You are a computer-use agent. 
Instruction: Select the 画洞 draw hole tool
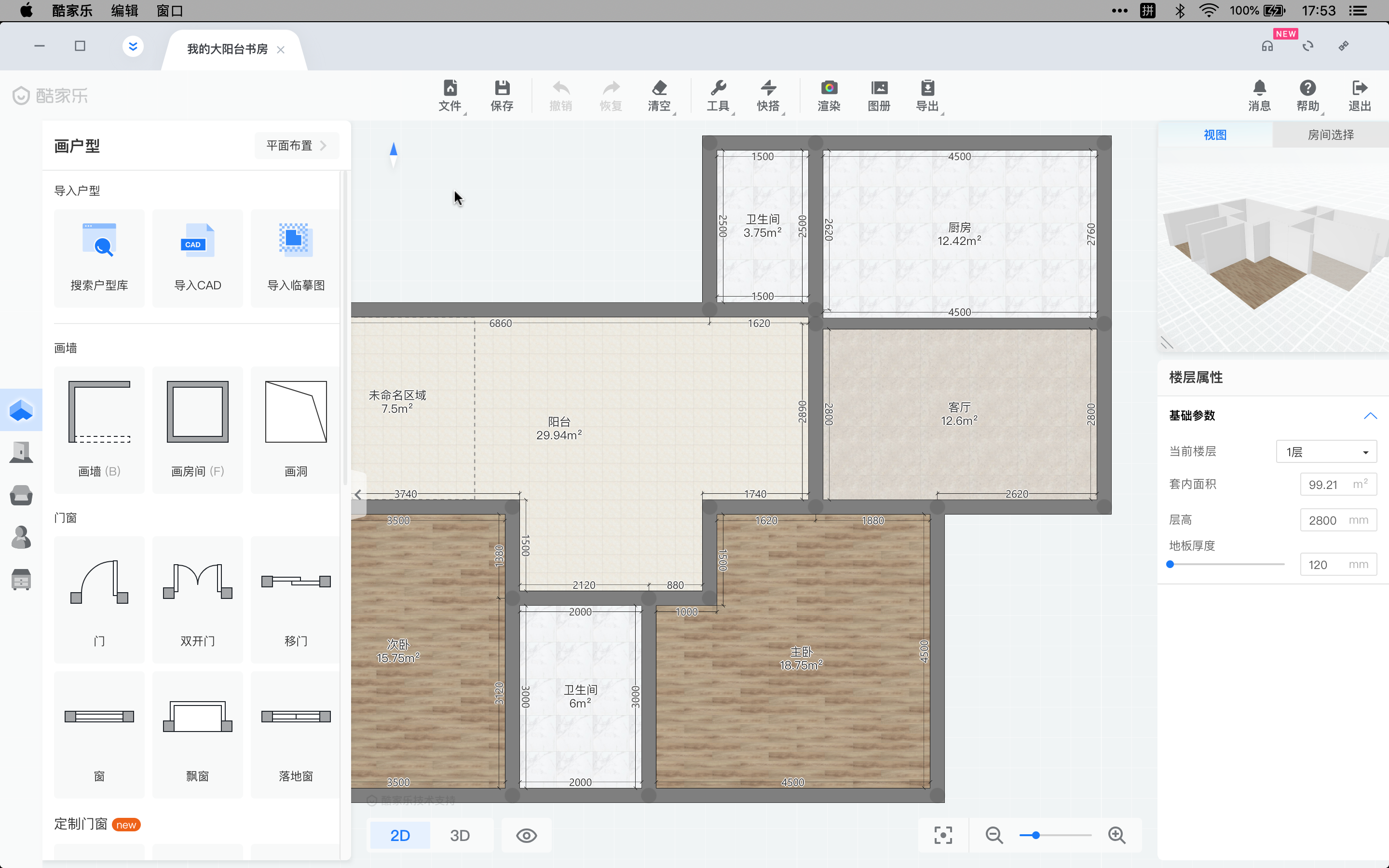click(296, 429)
